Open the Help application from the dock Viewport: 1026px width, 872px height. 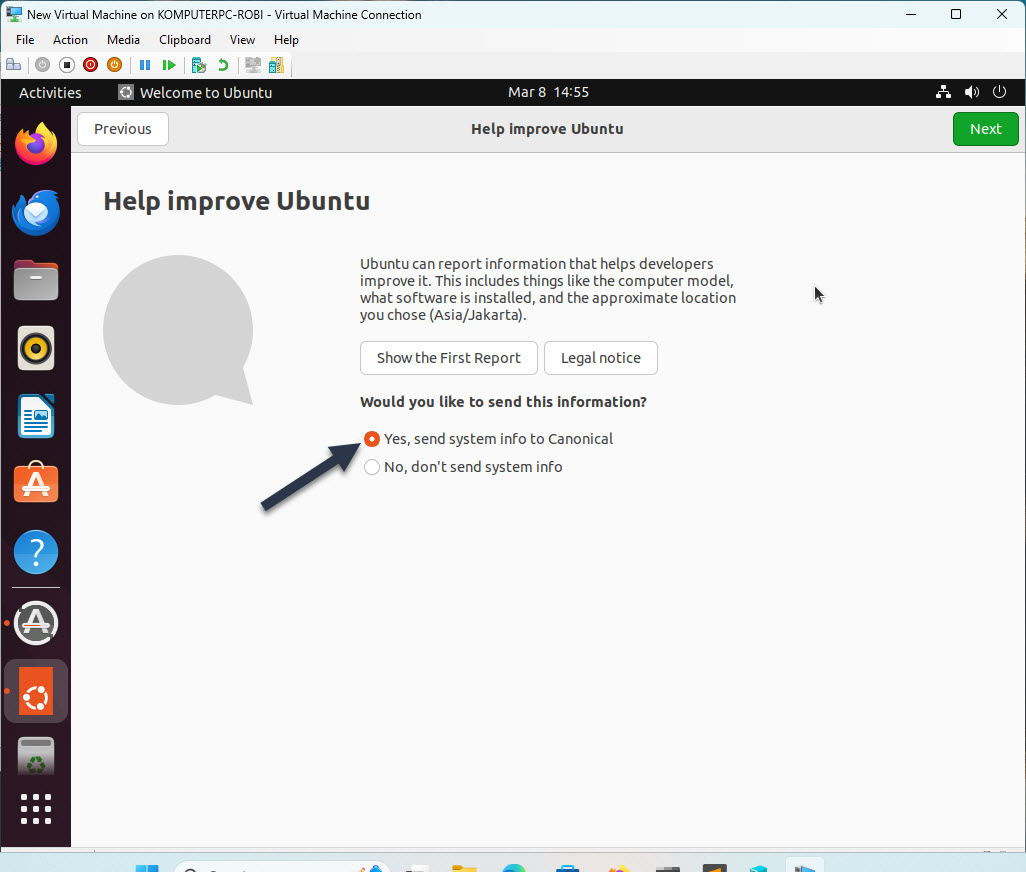[36, 551]
